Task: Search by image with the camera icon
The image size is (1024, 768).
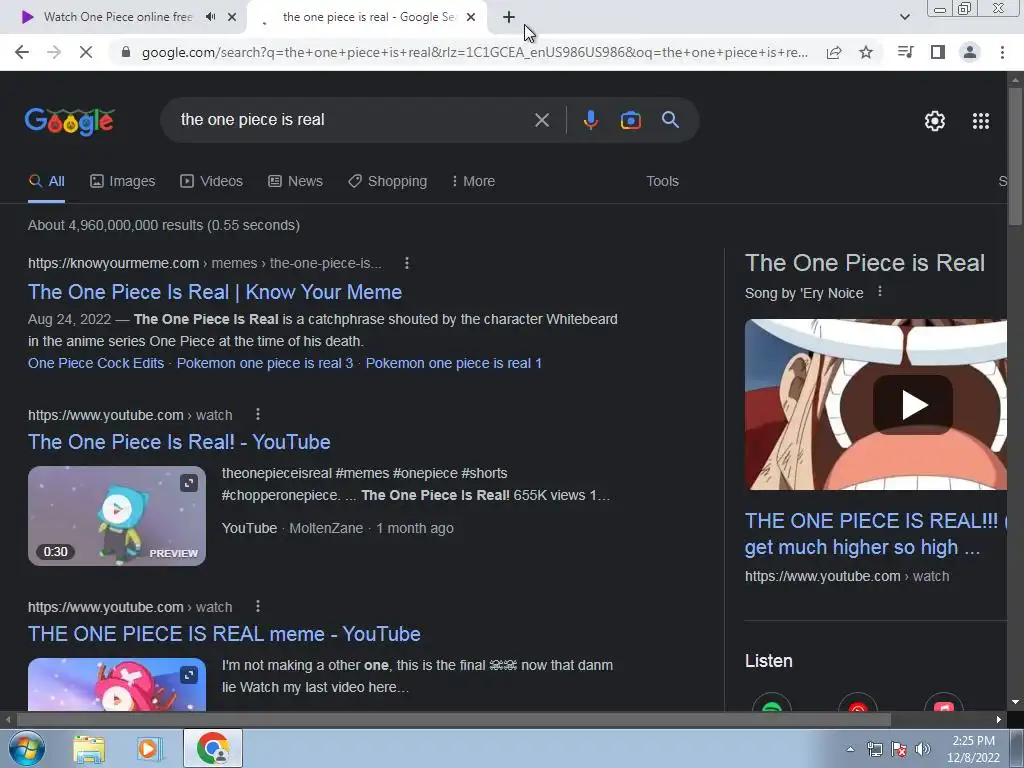Action: 630,120
